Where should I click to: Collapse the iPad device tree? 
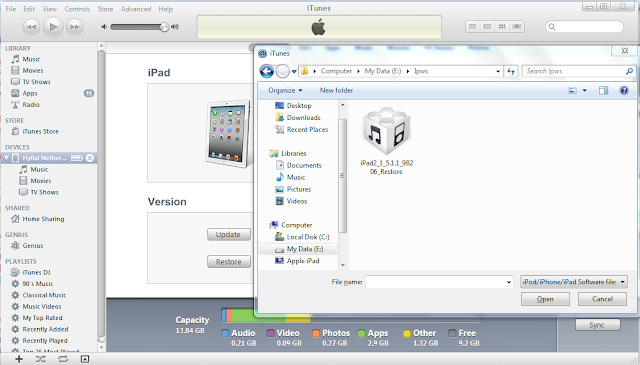click(7, 158)
